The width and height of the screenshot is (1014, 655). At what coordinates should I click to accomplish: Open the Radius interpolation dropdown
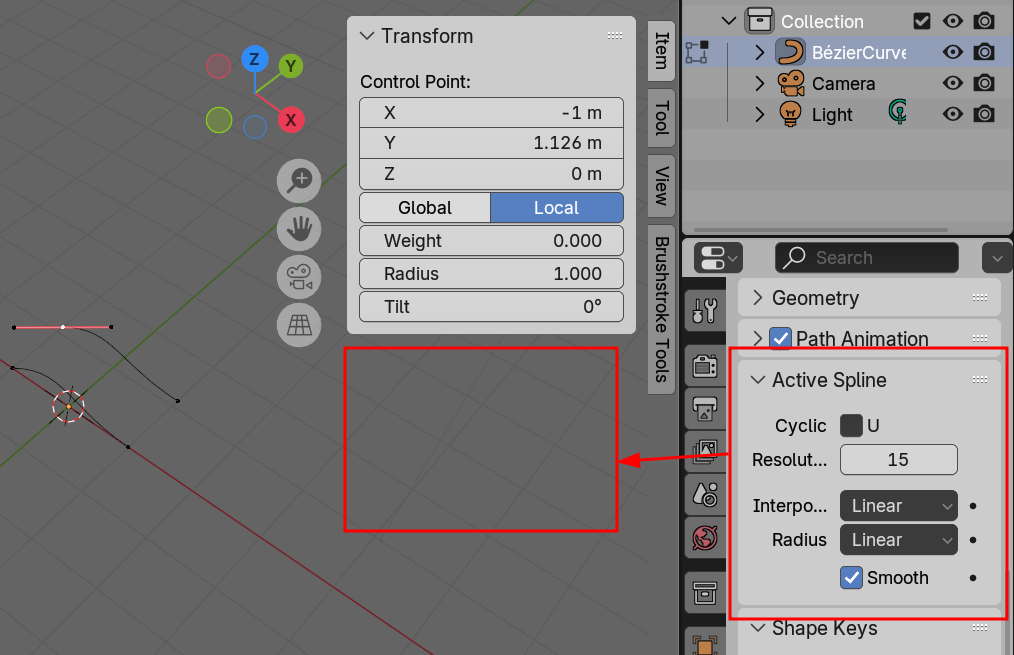[899, 540]
